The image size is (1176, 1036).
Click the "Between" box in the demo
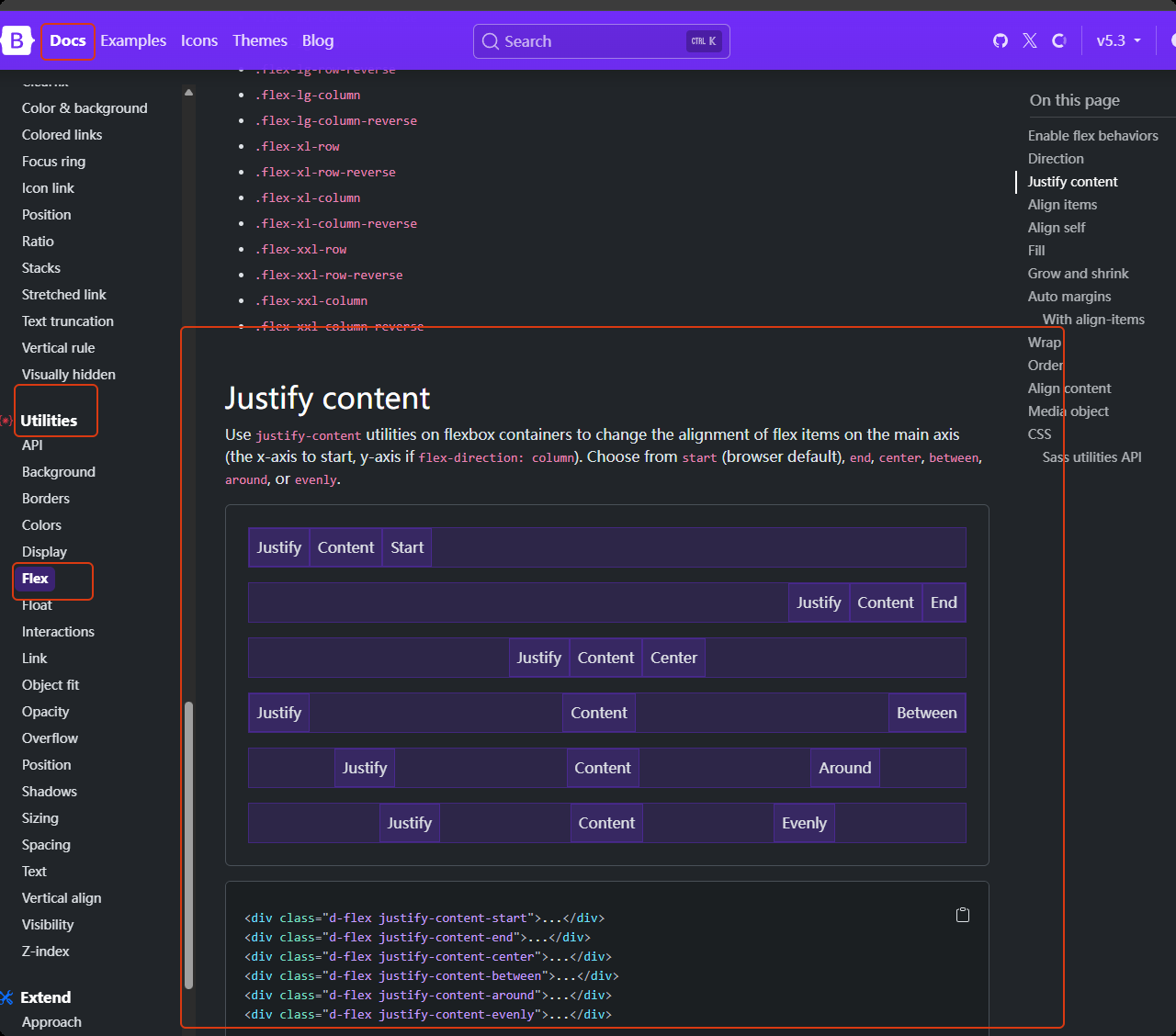coord(927,713)
